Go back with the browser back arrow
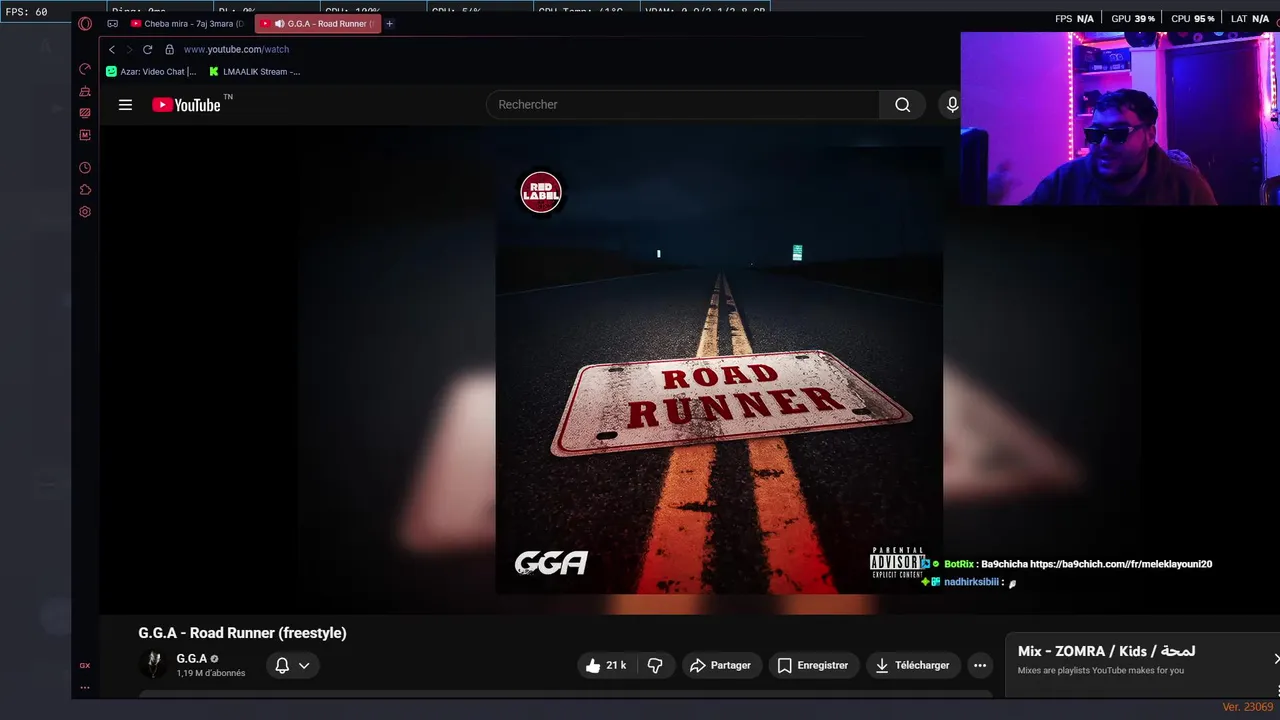 112,49
